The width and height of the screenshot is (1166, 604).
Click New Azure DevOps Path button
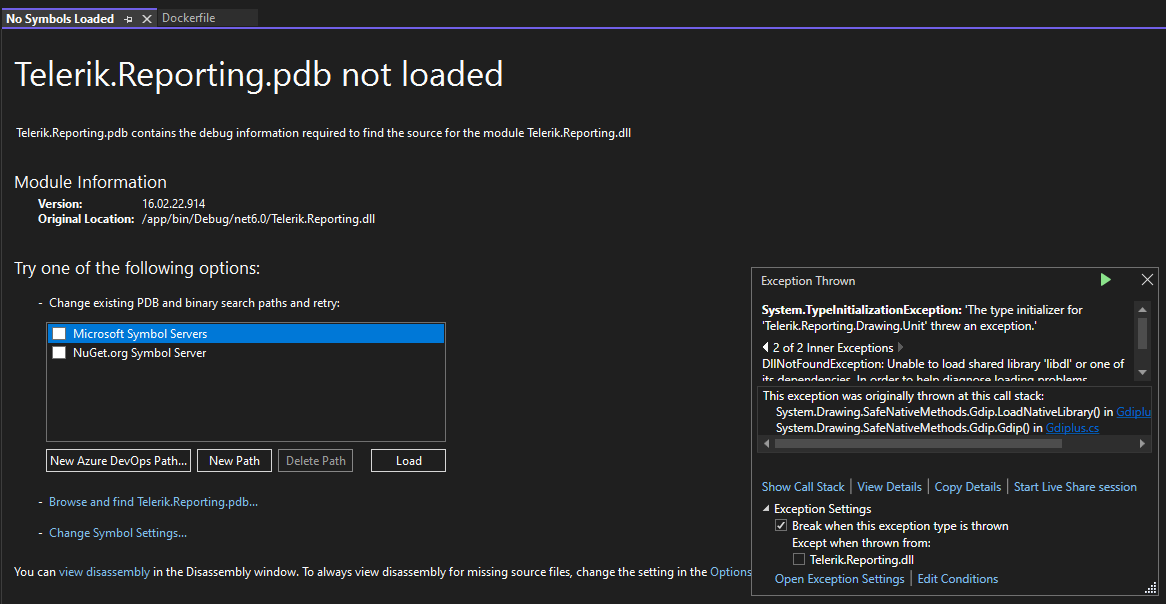click(118, 460)
